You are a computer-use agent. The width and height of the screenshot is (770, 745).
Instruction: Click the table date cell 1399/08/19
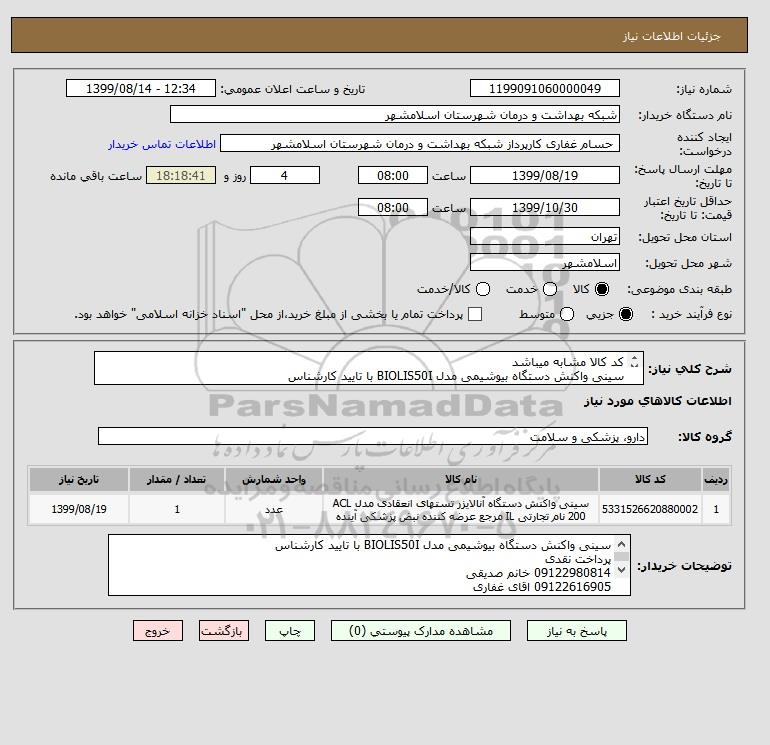pyautogui.click(x=79, y=509)
